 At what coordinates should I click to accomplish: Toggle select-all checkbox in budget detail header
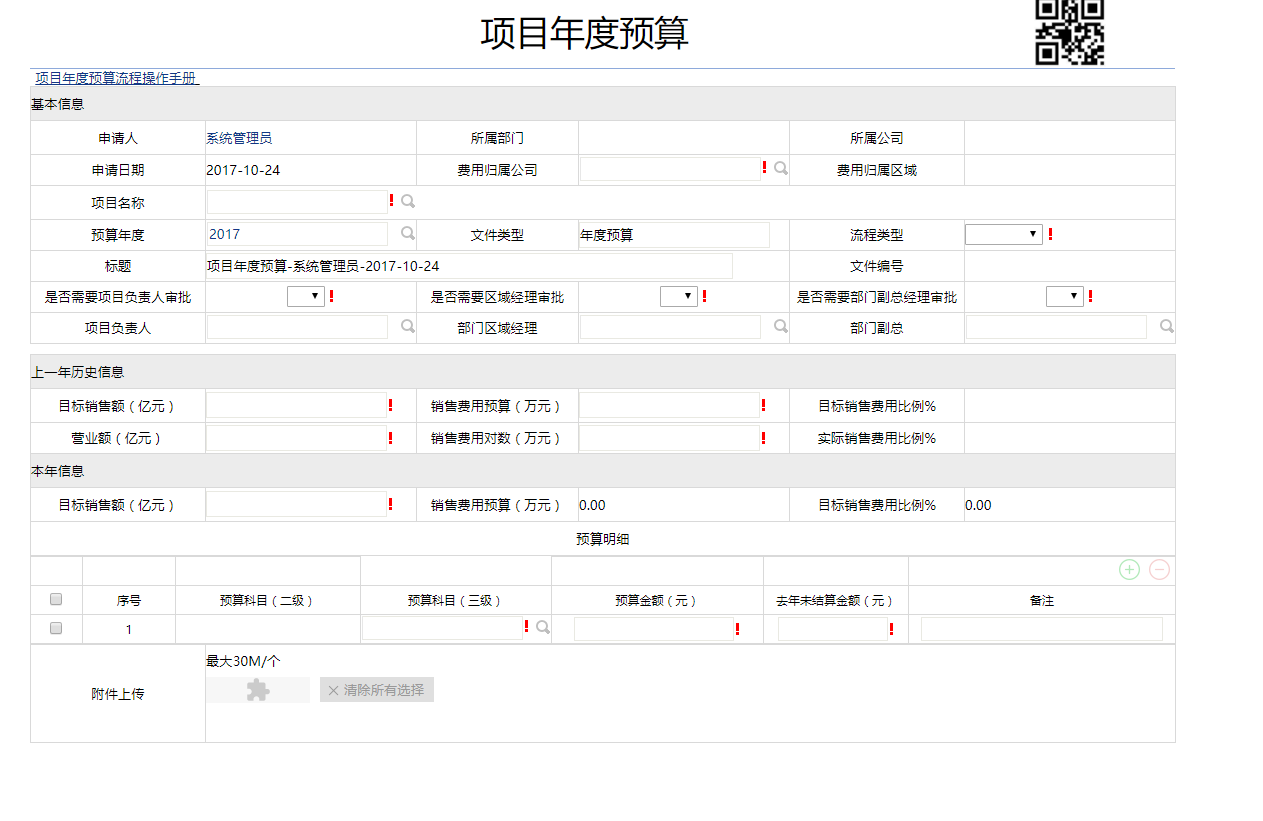pos(56,599)
